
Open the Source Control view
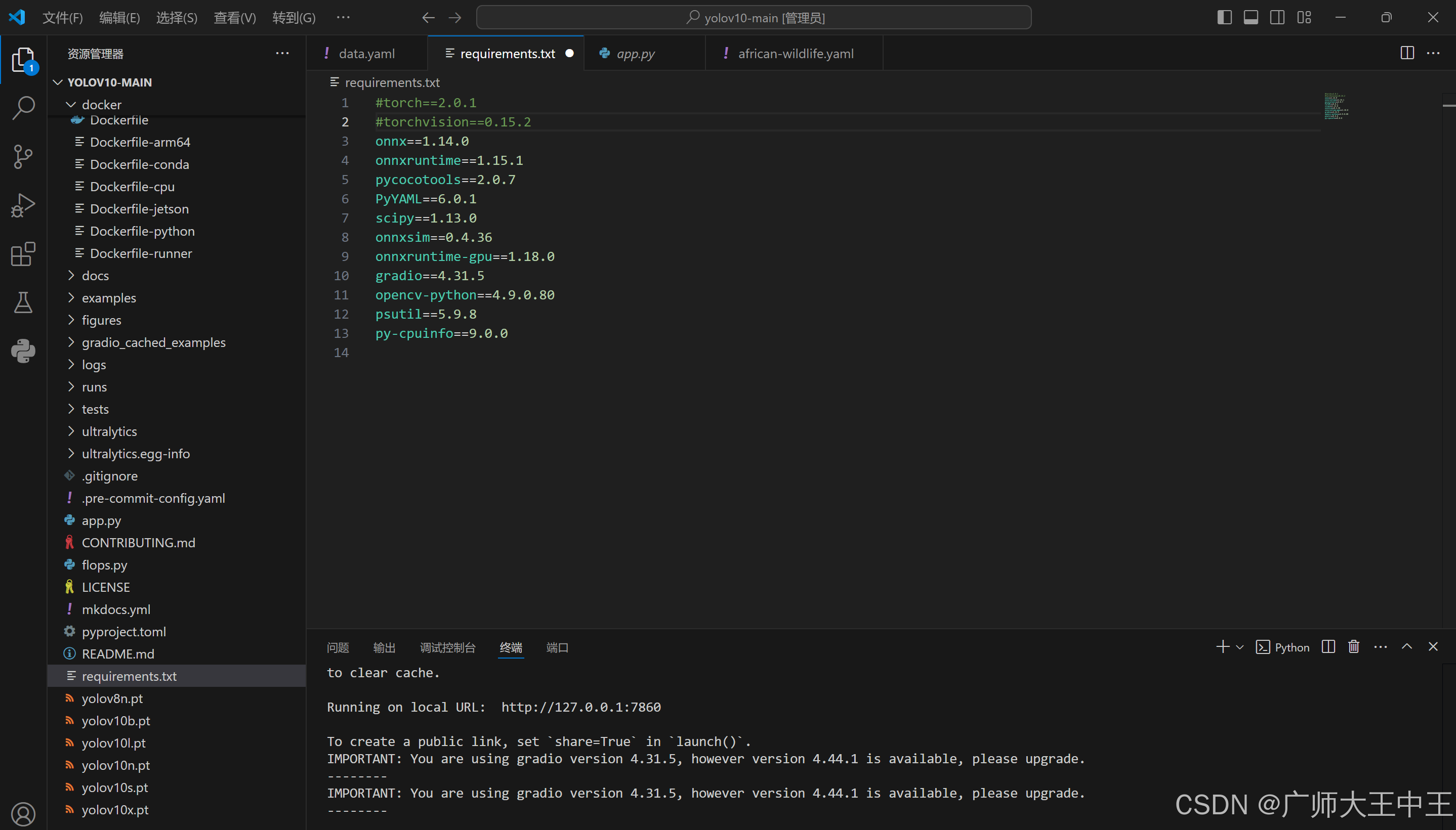click(23, 156)
